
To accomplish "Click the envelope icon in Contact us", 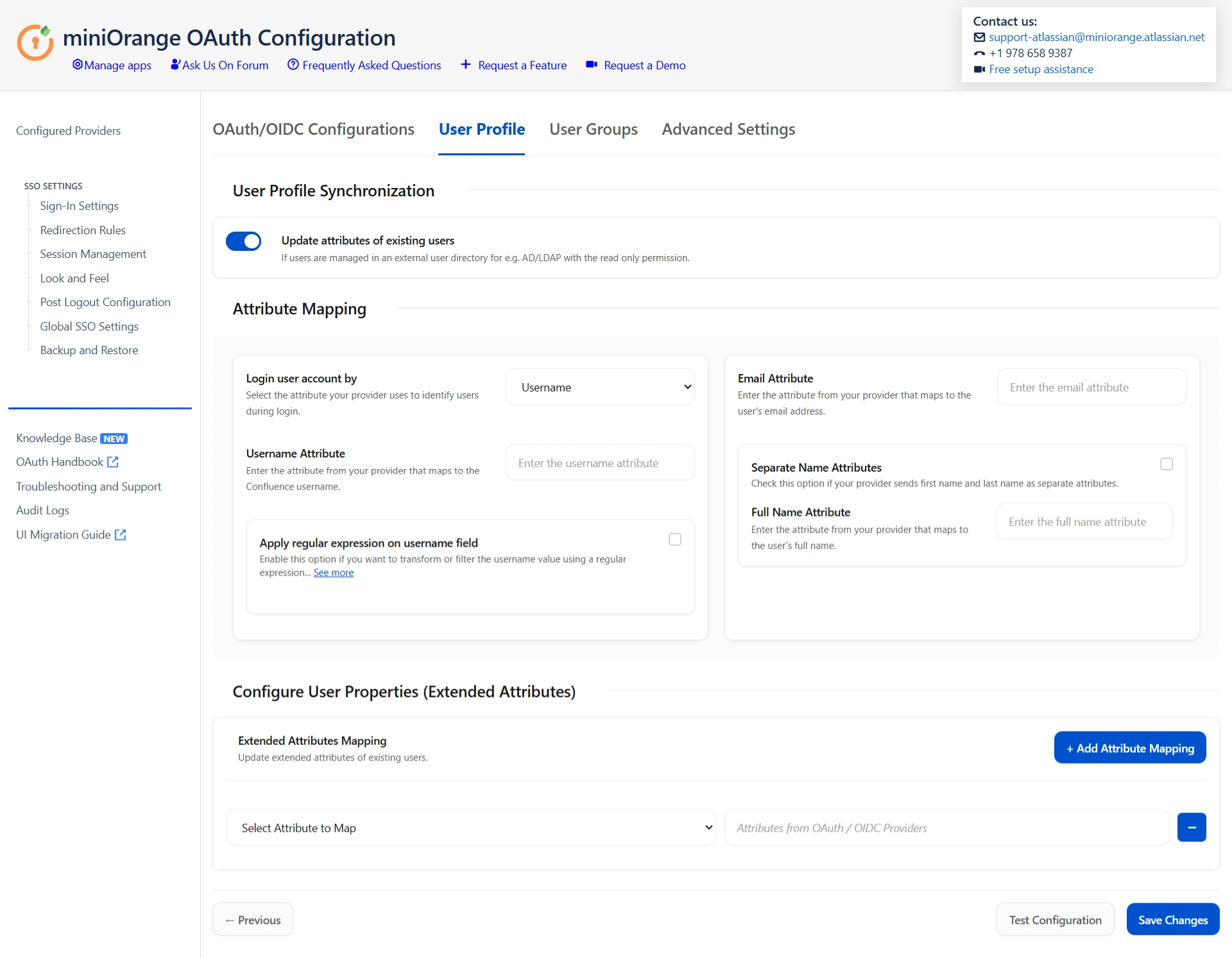I will point(979,37).
